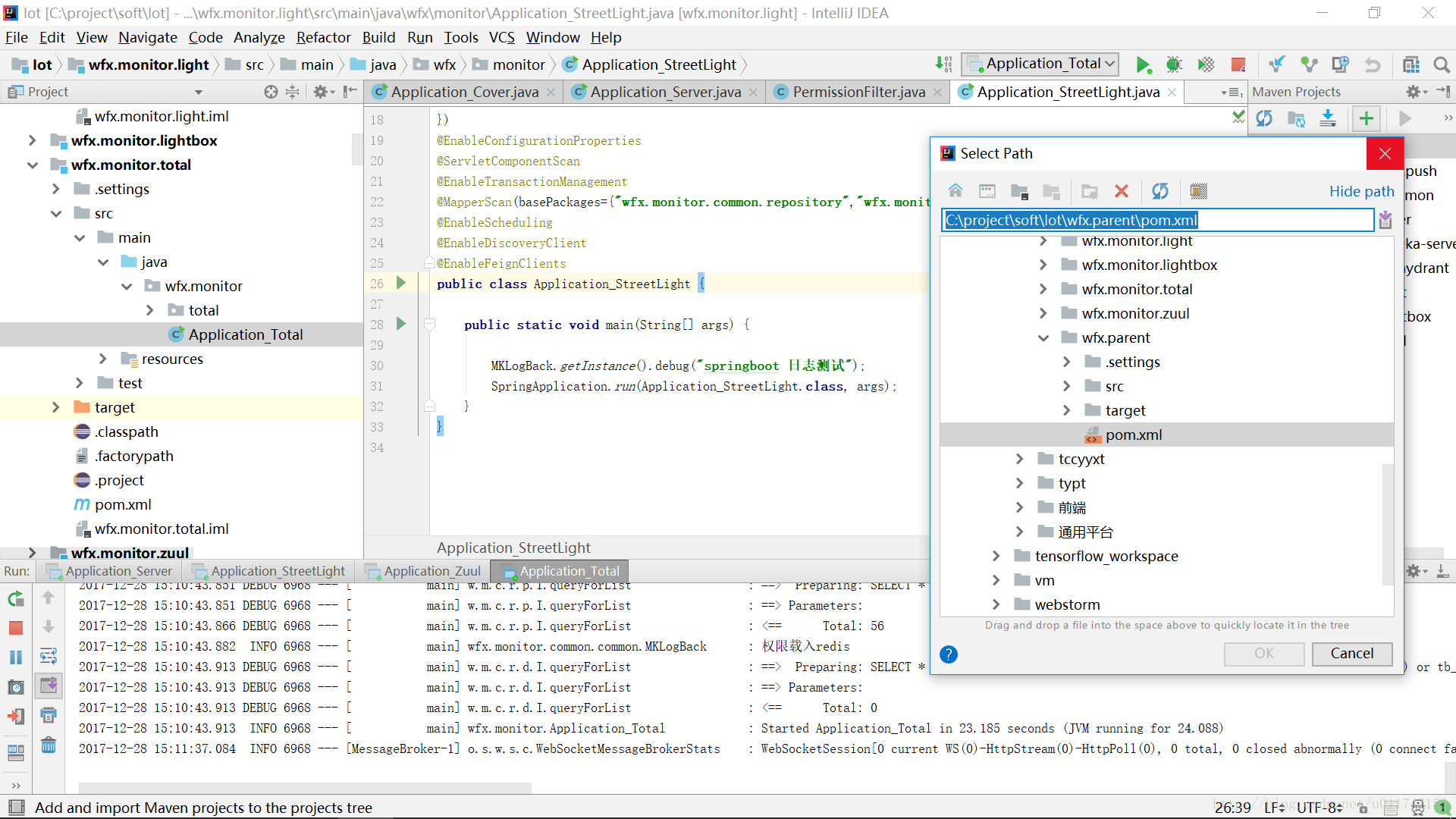Go to home directory in Select Path dialog
The height and width of the screenshot is (819, 1456).
coord(955,191)
